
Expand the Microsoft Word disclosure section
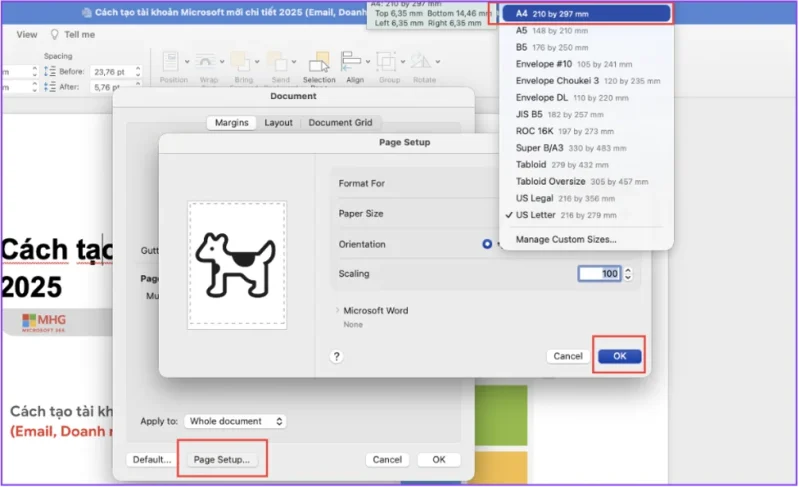point(337,311)
